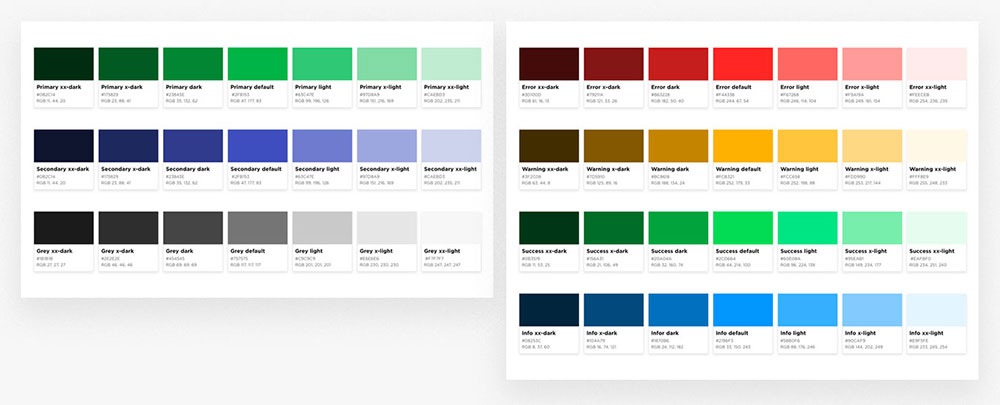Select the Secondary xx-dark navy swatch

coord(64,146)
